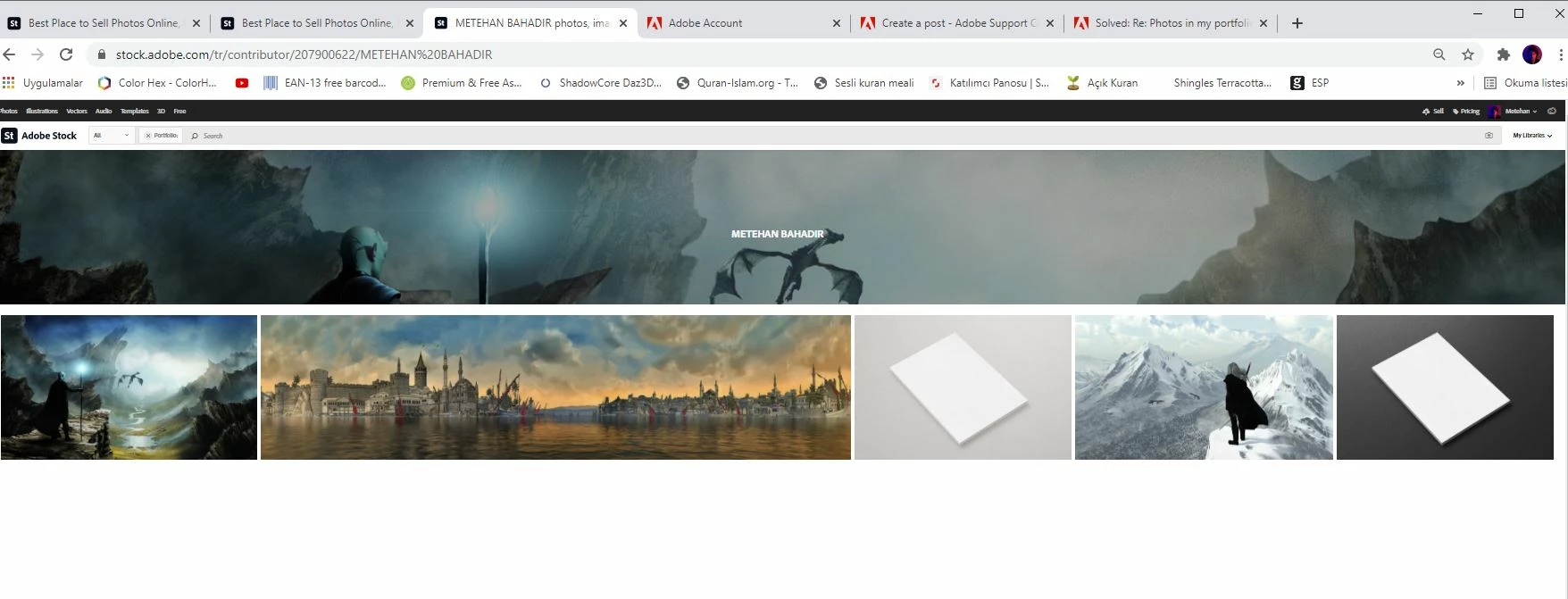Open the Metehan account dropdown
Viewport: 1568px width, 599px height.
[1521, 112]
